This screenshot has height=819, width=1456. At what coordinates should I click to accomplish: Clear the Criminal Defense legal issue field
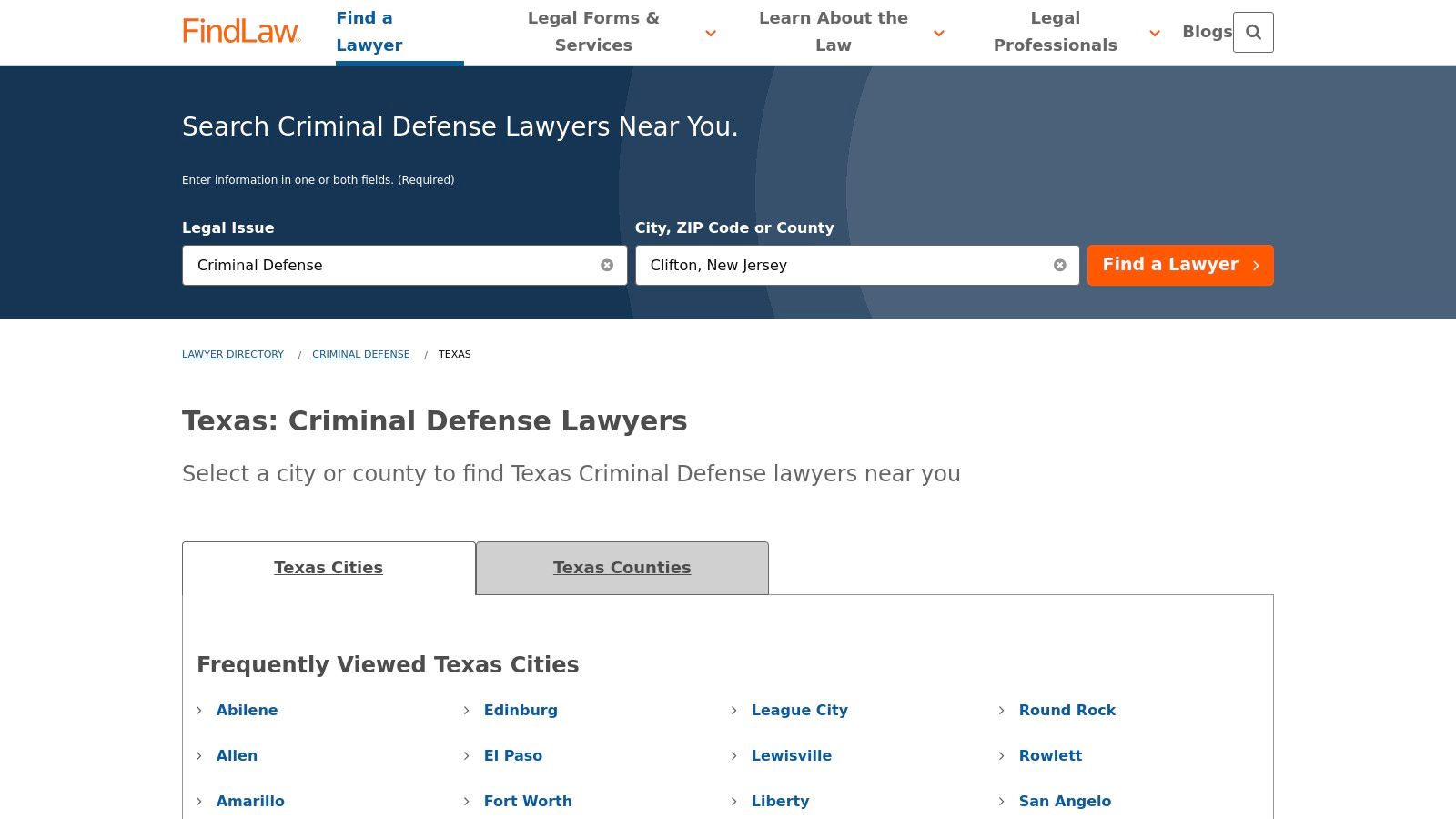click(608, 265)
